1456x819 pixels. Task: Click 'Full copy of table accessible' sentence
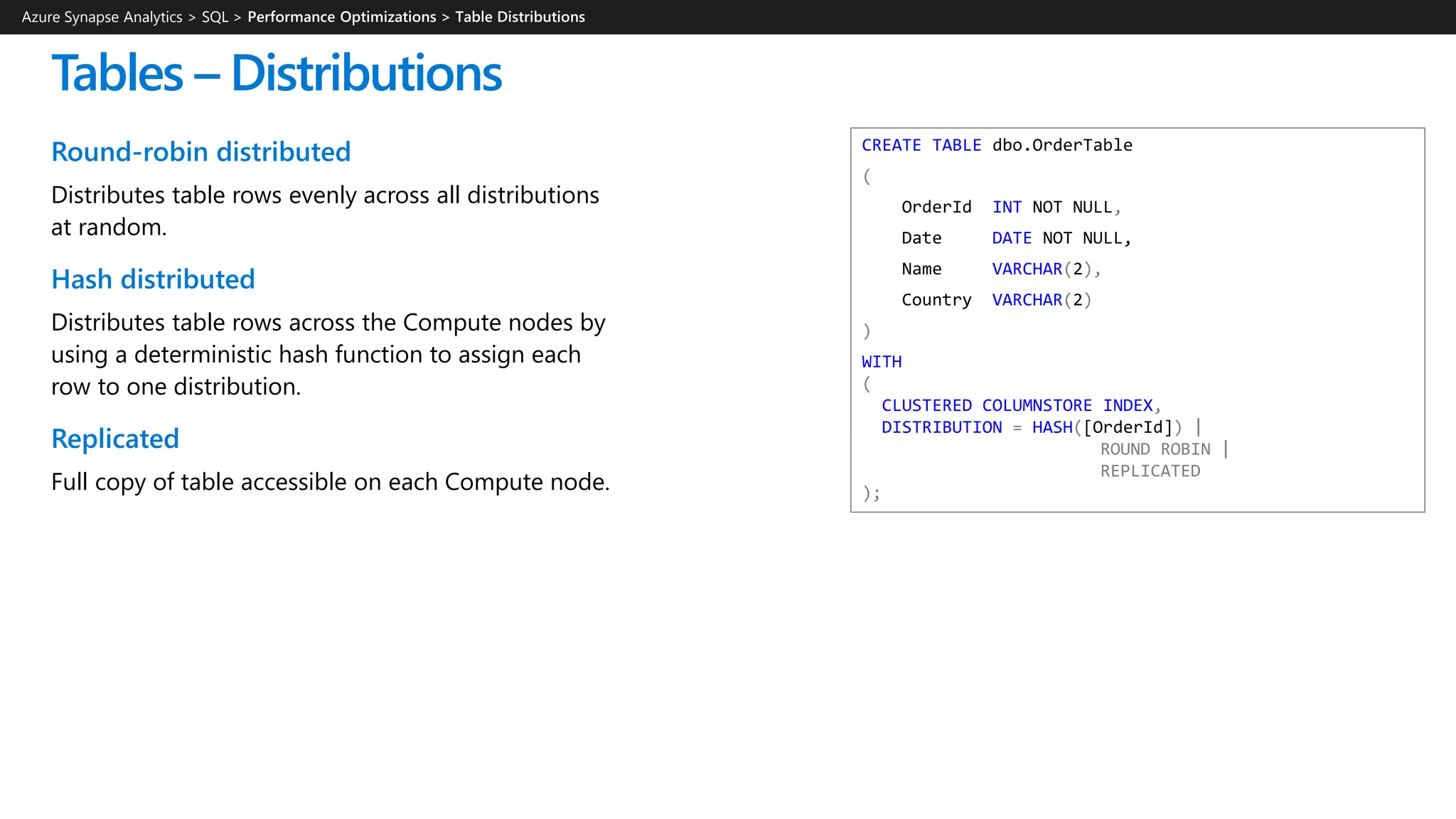coord(331,481)
